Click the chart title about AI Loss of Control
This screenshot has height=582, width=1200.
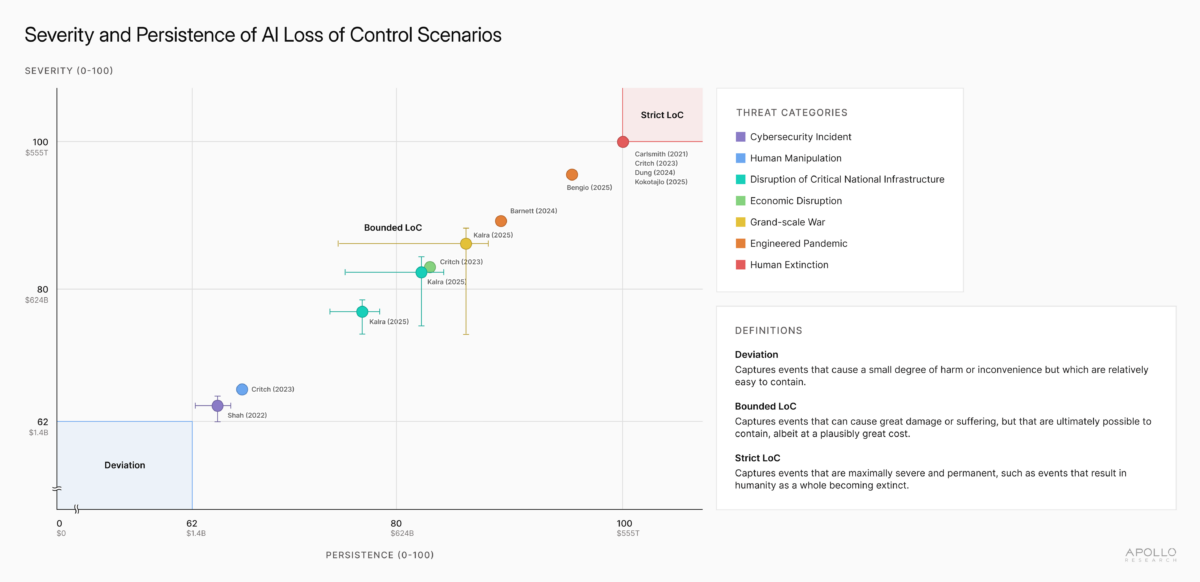(x=263, y=35)
